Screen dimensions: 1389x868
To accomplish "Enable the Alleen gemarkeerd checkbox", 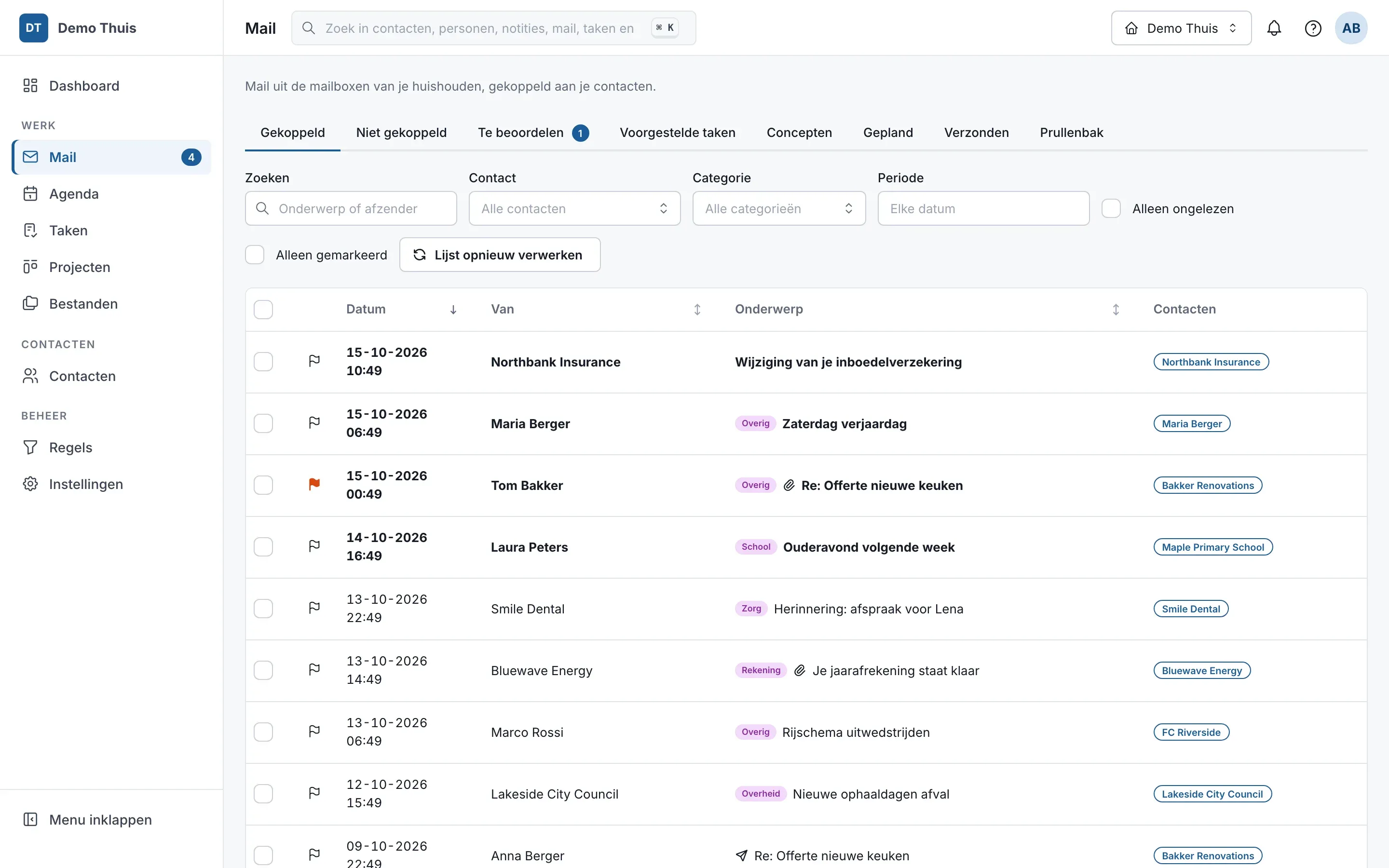I will click(x=255, y=254).
